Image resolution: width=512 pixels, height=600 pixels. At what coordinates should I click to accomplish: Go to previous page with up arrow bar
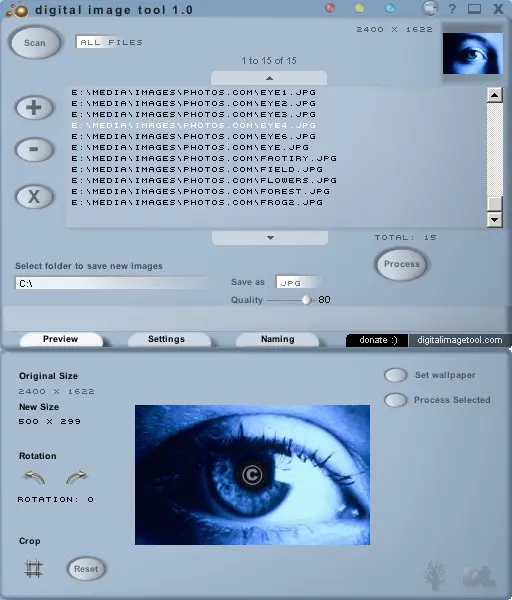point(269,78)
